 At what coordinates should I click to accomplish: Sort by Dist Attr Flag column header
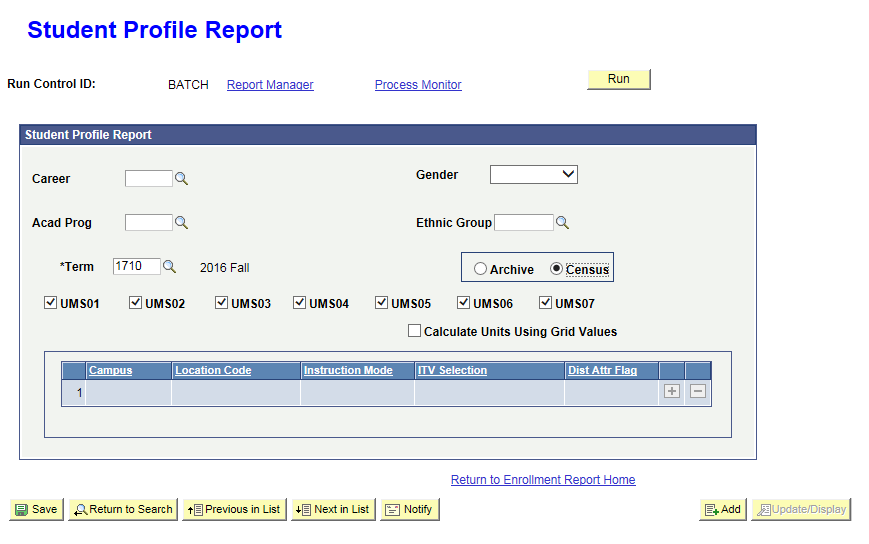[602, 370]
